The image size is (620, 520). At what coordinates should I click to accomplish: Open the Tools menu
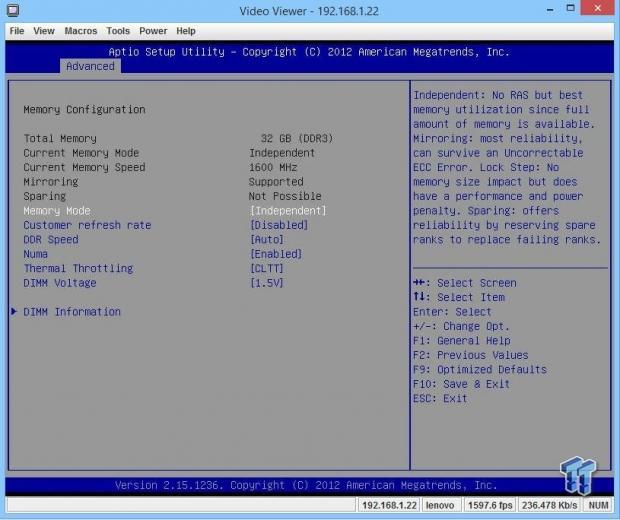(118, 31)
